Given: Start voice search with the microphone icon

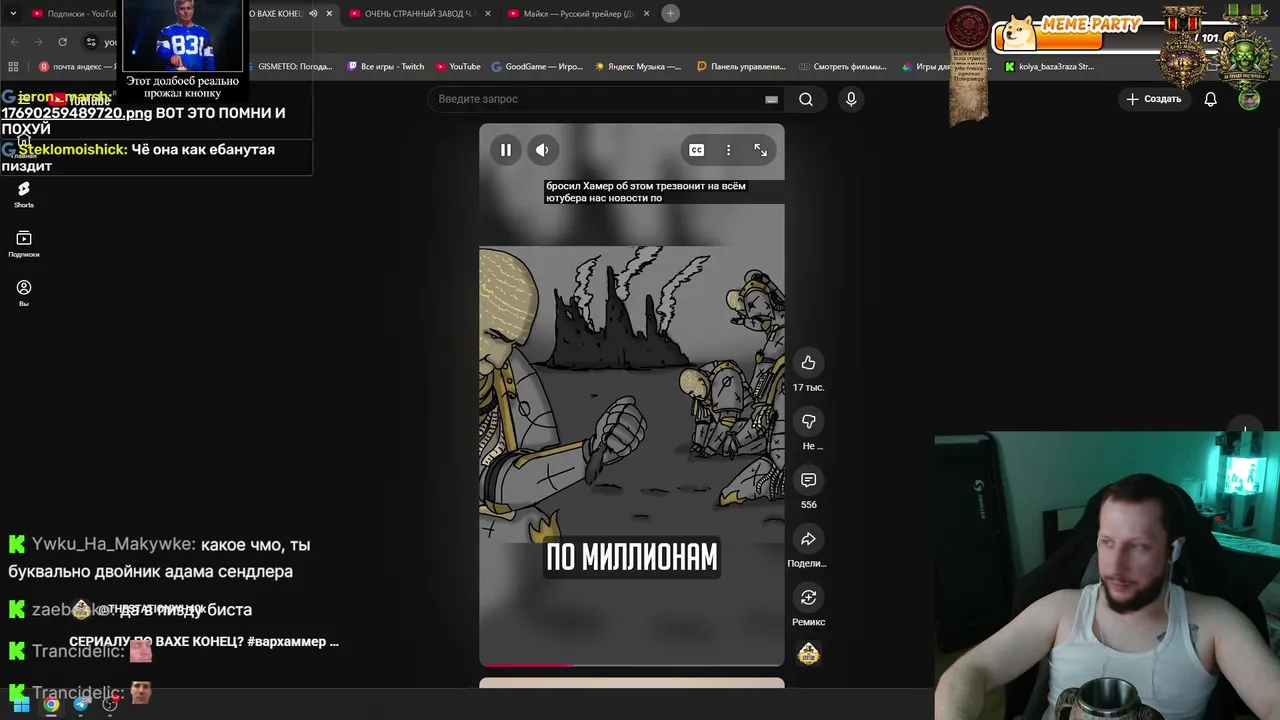Looking at the screenshot, I should point(851,99).
